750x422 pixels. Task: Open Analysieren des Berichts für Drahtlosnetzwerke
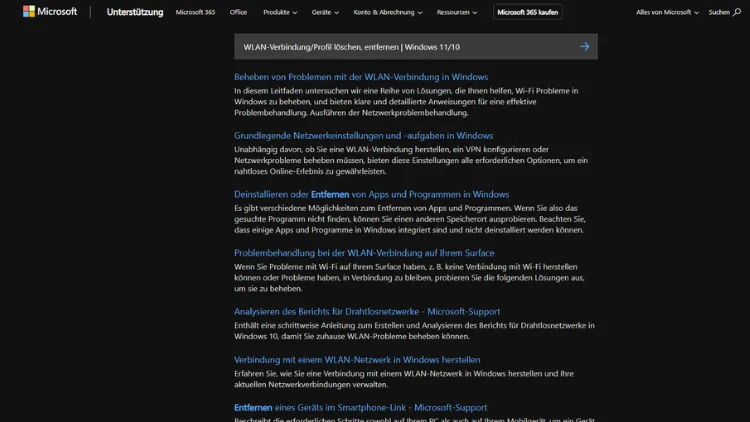click(367, 311)
